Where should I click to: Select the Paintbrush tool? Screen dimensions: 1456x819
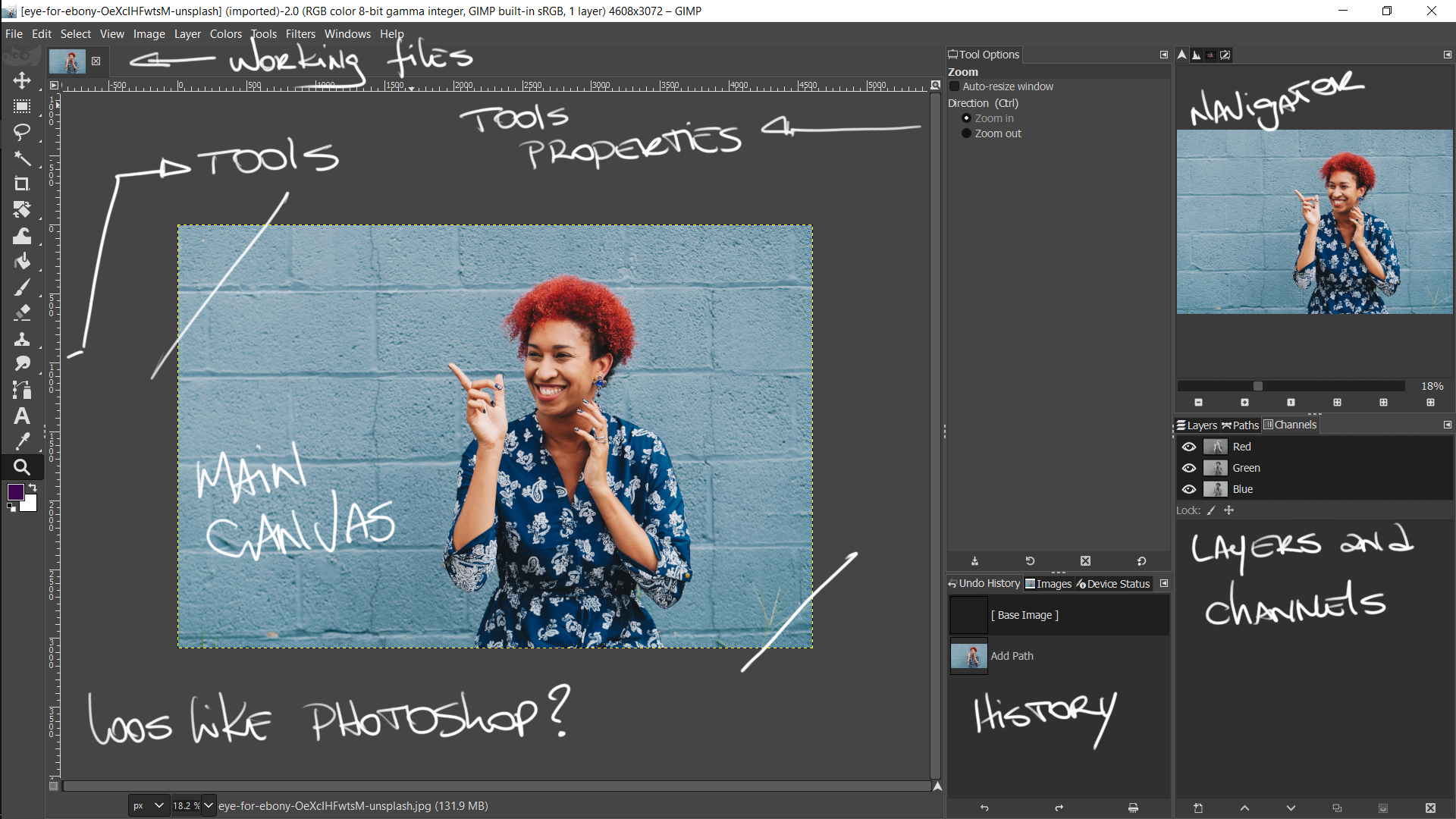[22, 287]
